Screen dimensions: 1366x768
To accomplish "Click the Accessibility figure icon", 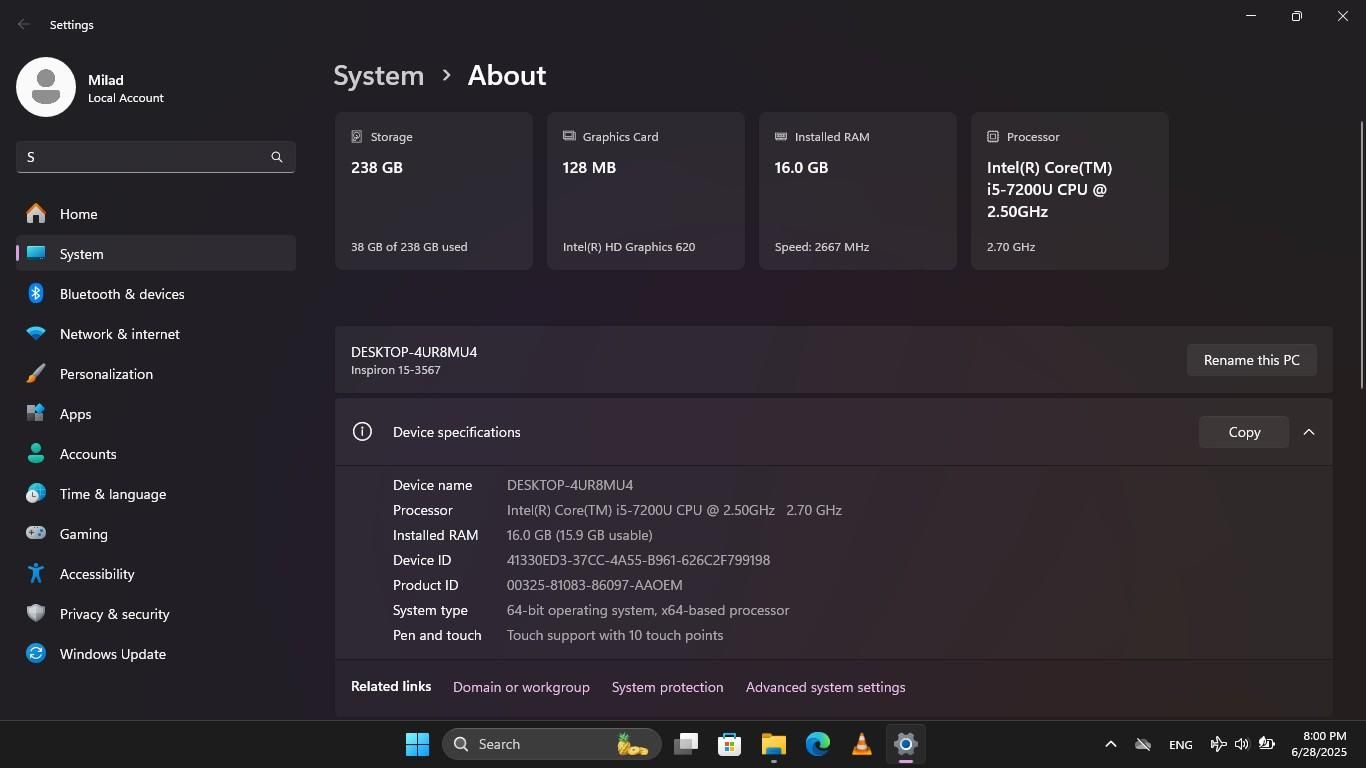I will pyautogui.click(x=36, y=574).
